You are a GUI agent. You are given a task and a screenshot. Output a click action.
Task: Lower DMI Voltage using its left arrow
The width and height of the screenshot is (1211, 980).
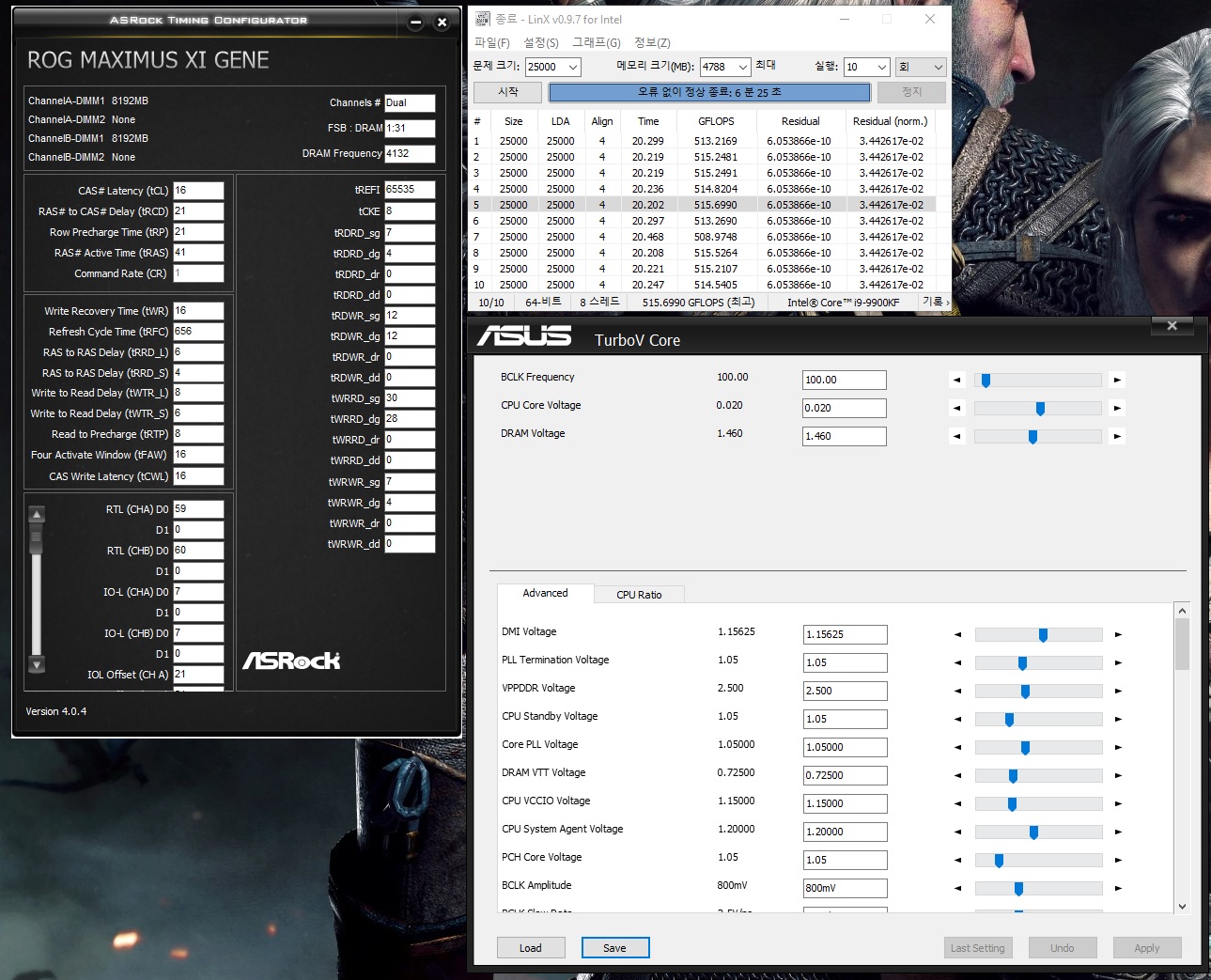click(x=958, y=634)
